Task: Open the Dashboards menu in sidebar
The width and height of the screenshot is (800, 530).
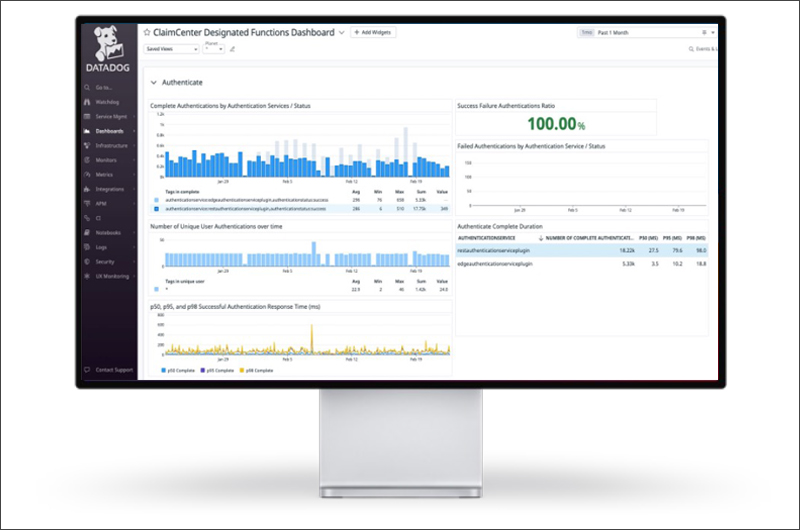Action: tap(109, 131)
